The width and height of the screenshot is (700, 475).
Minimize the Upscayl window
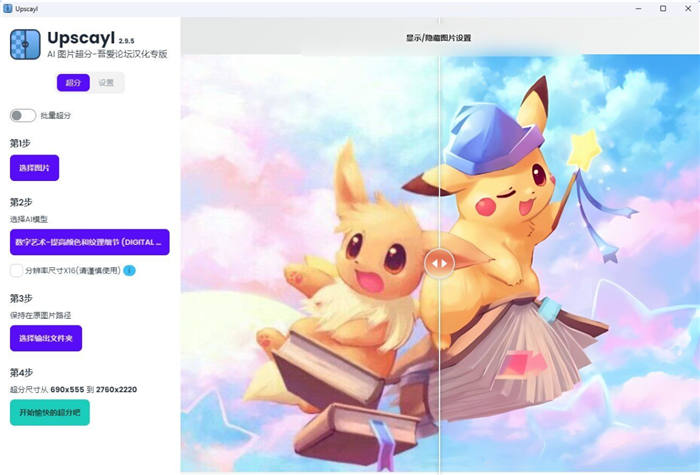click(x=639, y=8)
